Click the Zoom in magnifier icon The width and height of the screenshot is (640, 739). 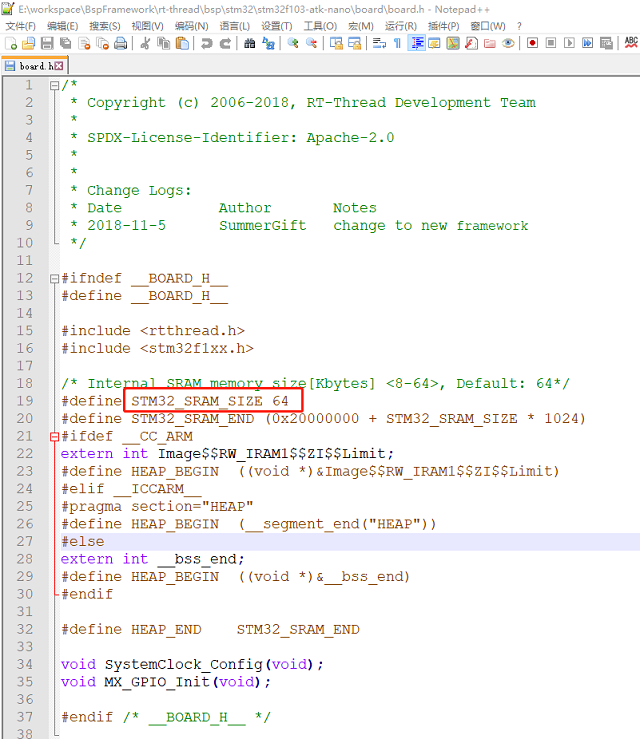(x=293, y=44)
